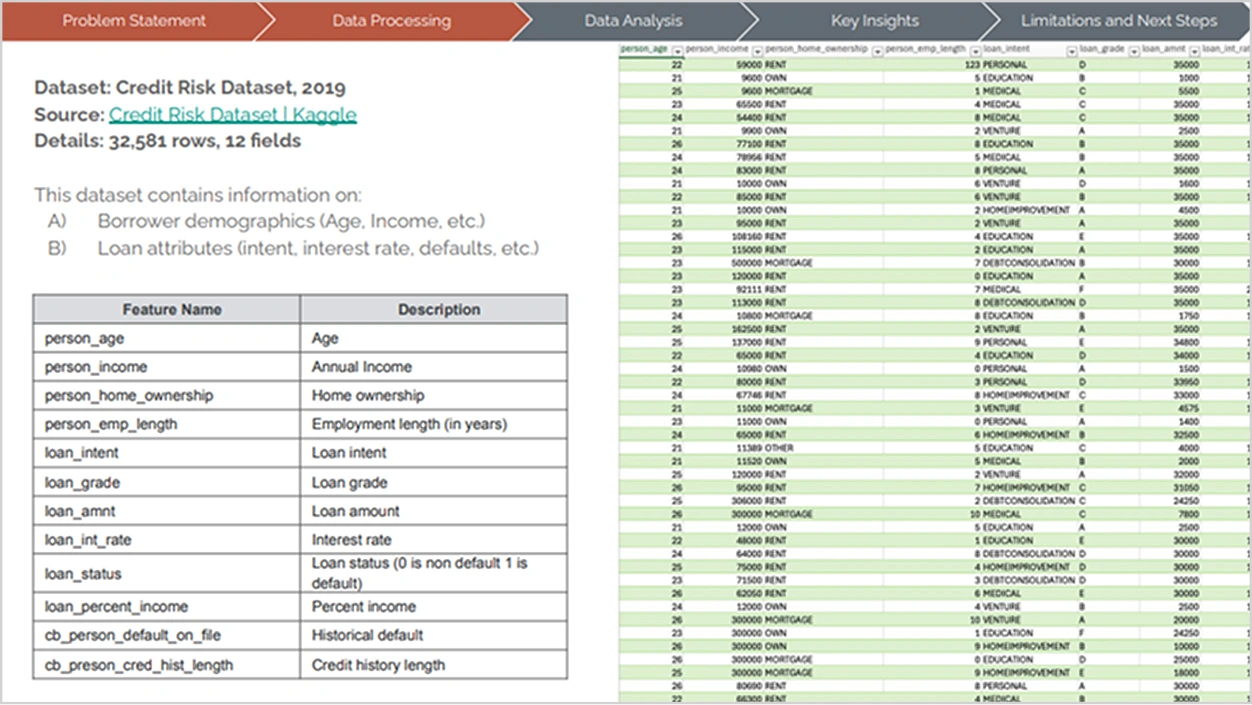
Task: Select the 108160 income spreadsheet cell
Action: [x=724, y=236]
